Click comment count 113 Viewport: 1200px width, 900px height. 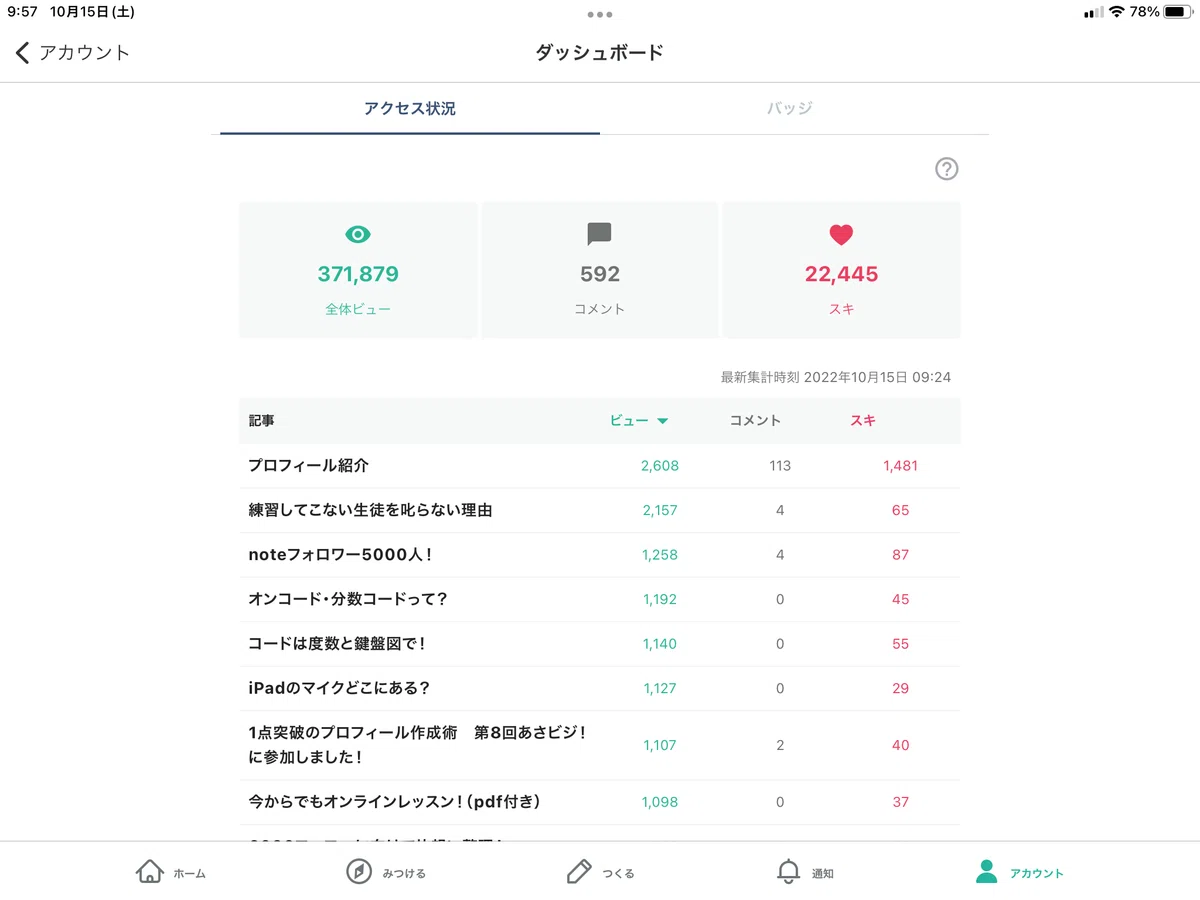click(x=780, y=465)
